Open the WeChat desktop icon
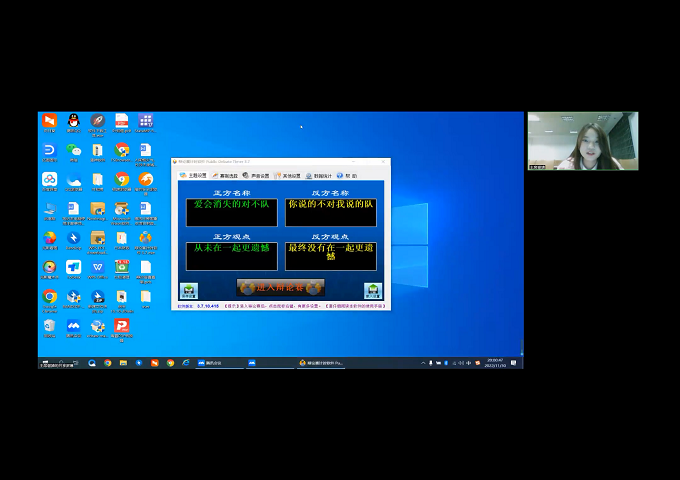Viewport: 680px width, 480px height. pyautogui.click(x=73, y=150)
